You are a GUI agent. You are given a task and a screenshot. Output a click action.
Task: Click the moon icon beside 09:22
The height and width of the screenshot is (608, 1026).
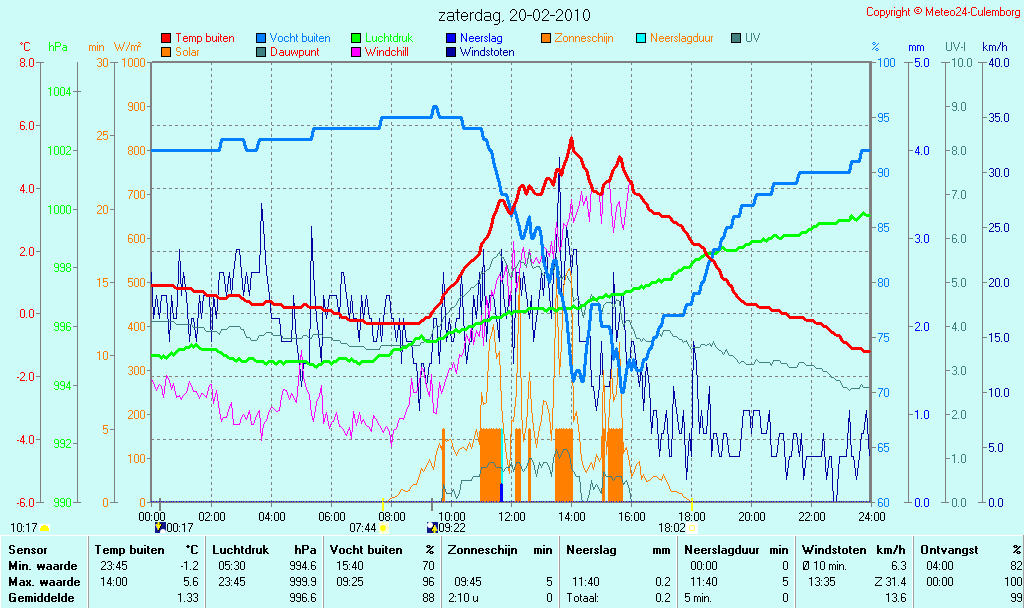(x=432, y=528)
